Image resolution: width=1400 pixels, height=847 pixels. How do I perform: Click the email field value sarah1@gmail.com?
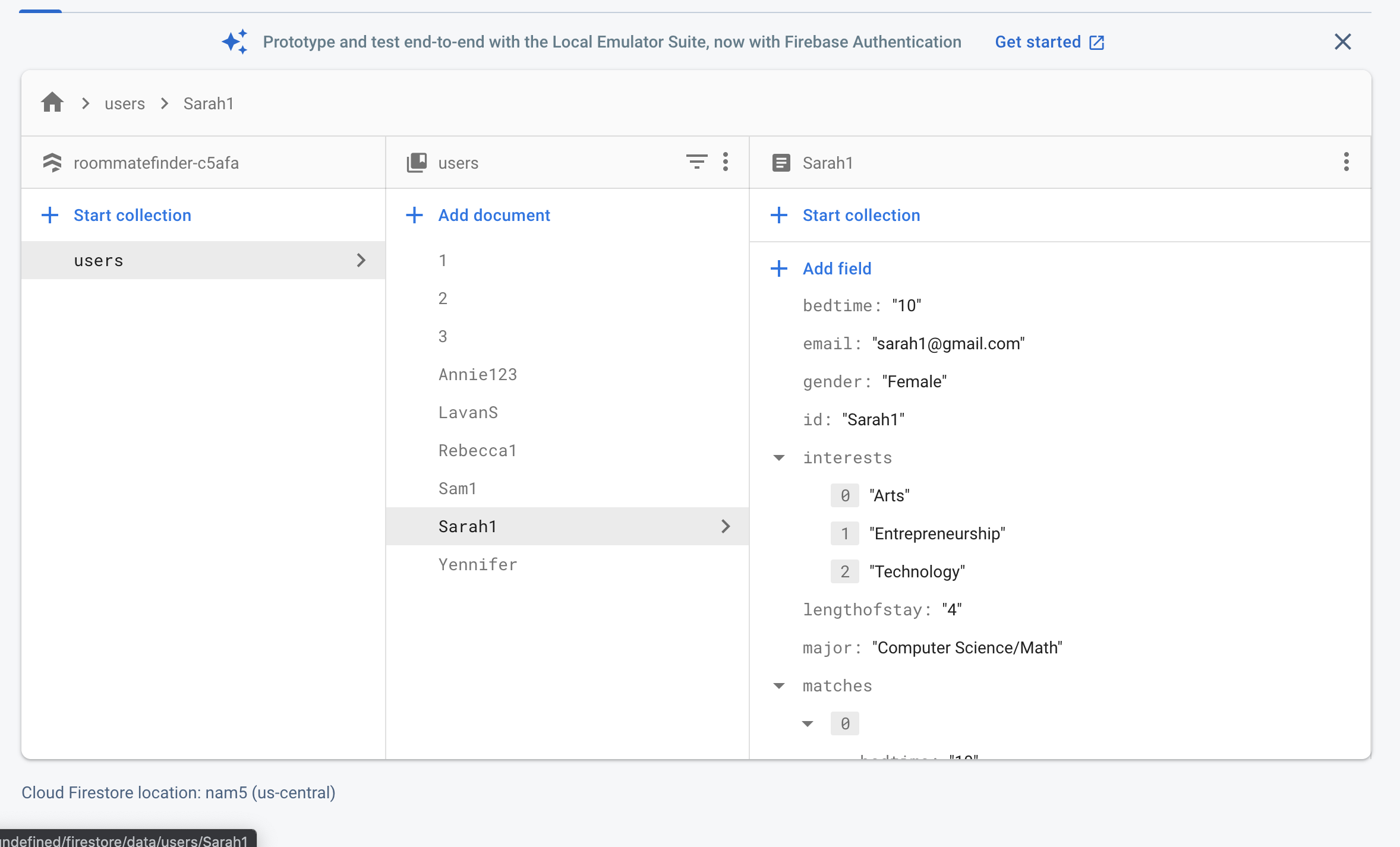pyautogui.click(x=948, y=344)
